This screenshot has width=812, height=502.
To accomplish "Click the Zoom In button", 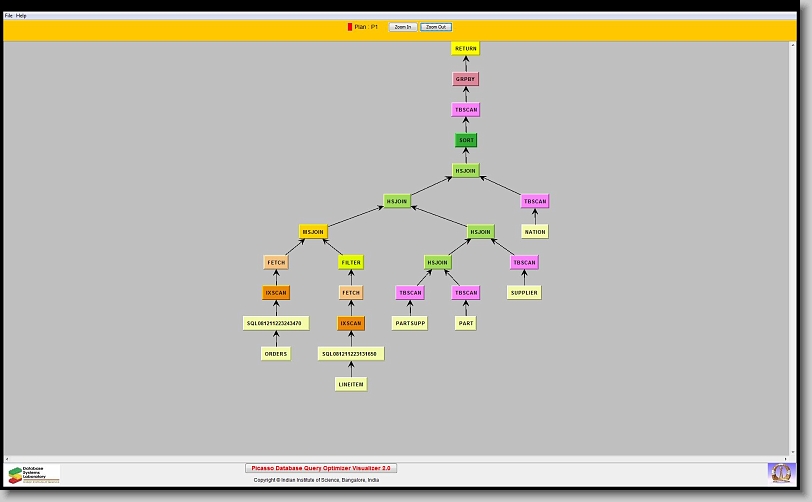I will [x=403, y=27].
